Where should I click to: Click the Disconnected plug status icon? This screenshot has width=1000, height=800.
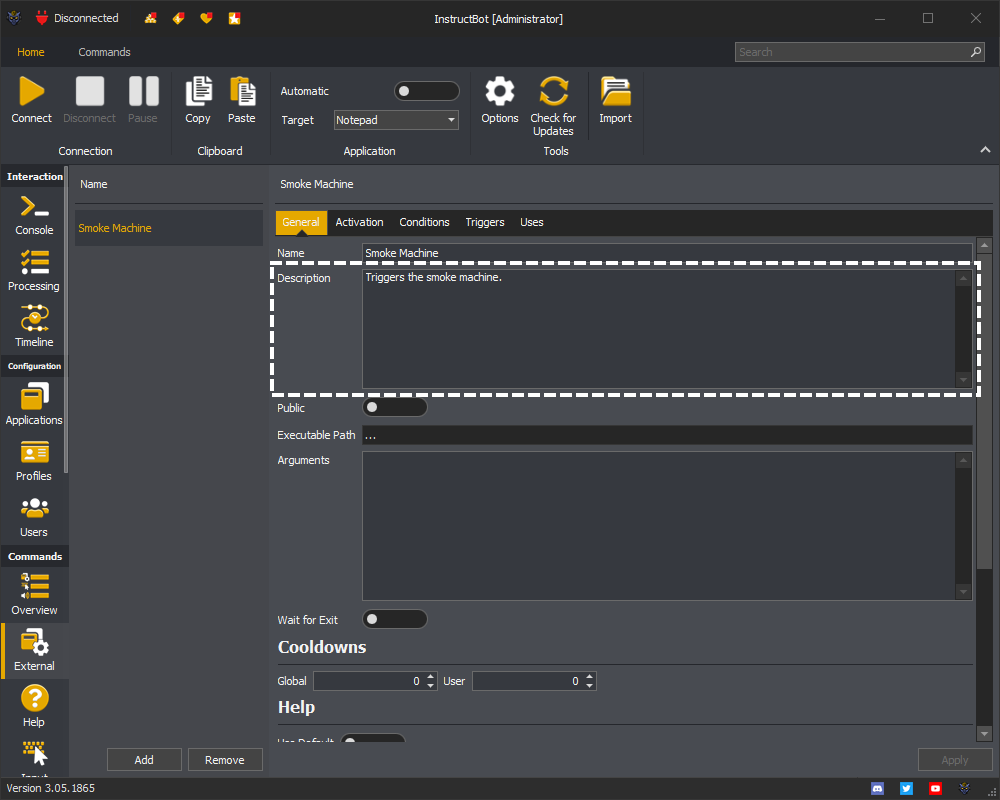tap(42, 18)
